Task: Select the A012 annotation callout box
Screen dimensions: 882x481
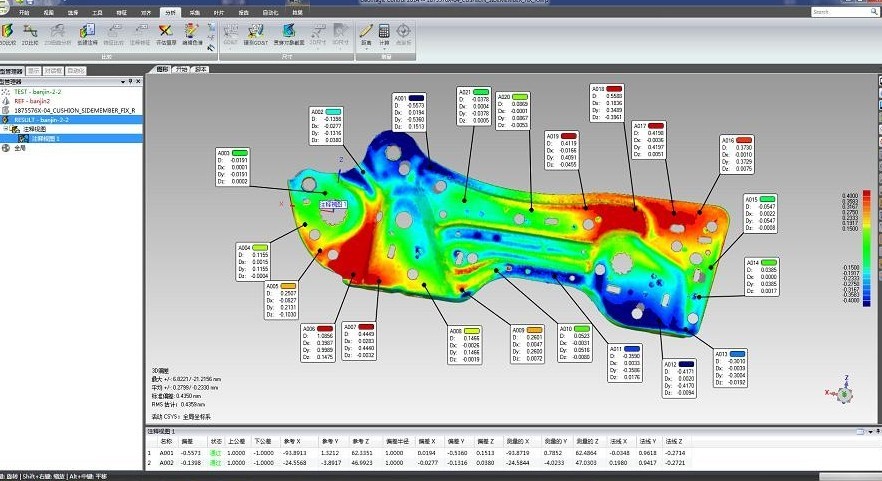Action: [x=680, y=379]
